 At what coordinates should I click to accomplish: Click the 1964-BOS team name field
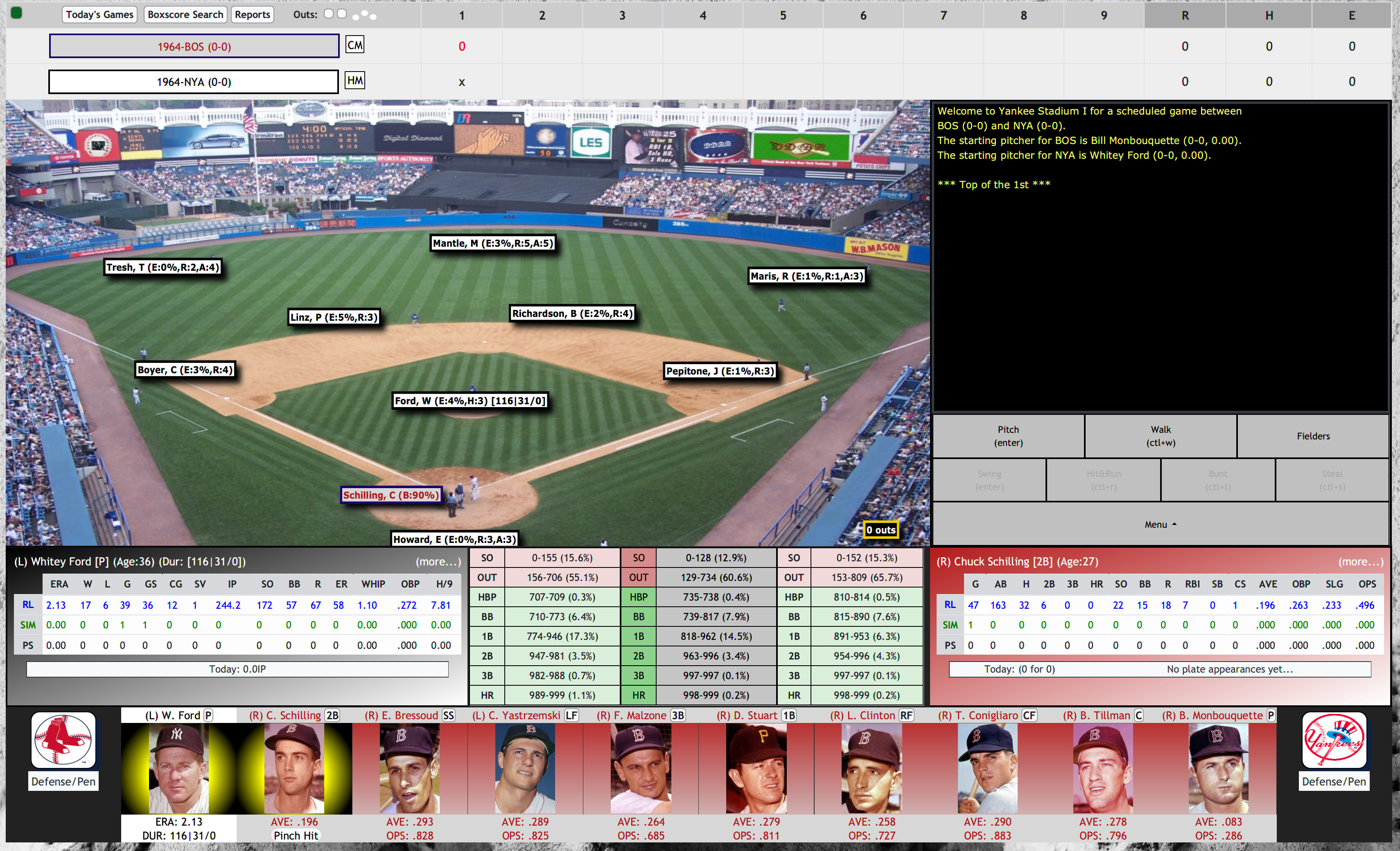click(x=194, y=47)
